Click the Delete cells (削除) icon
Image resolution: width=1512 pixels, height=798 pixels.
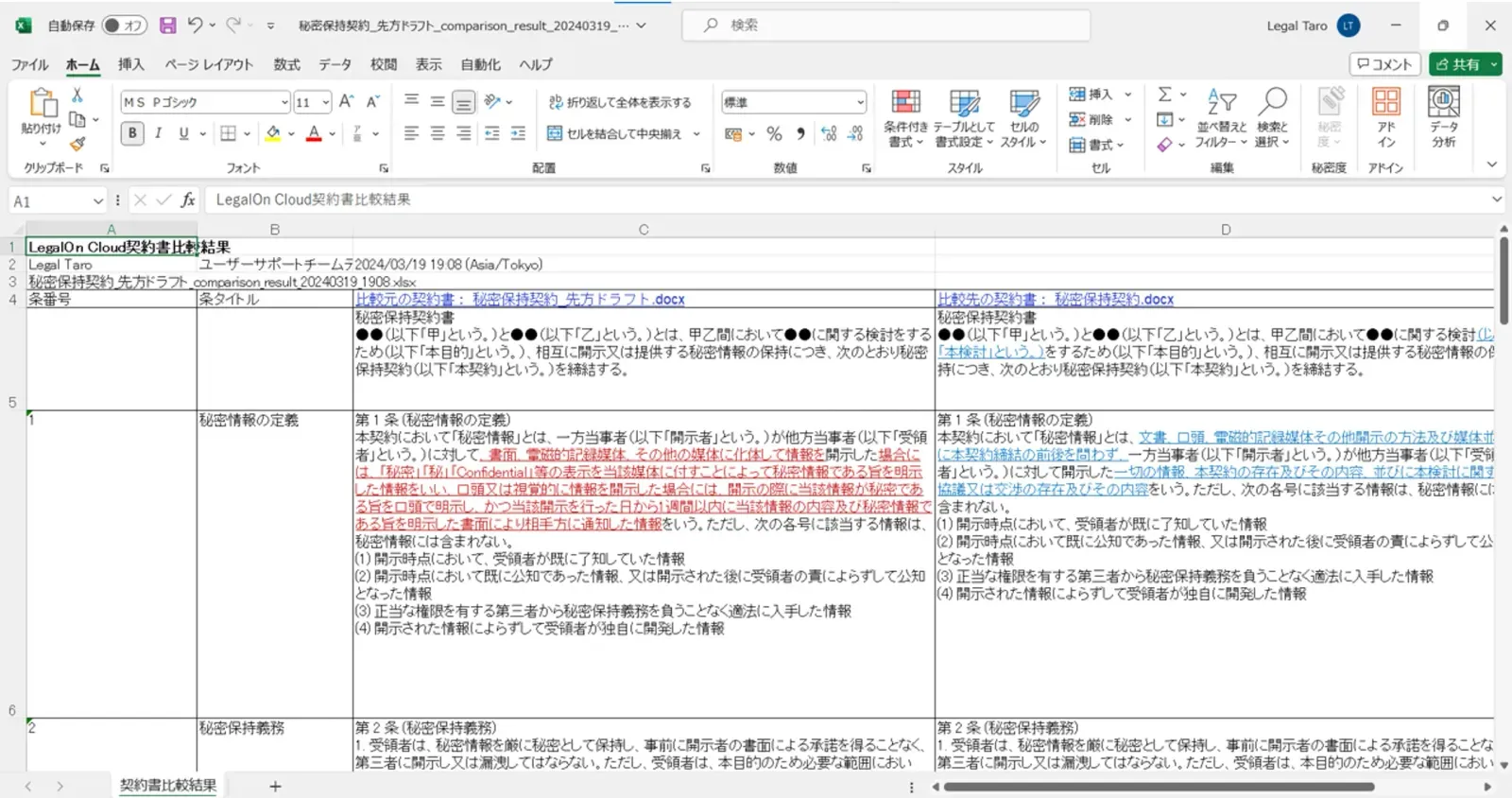pyautogui.click(x=1077, y=119)
